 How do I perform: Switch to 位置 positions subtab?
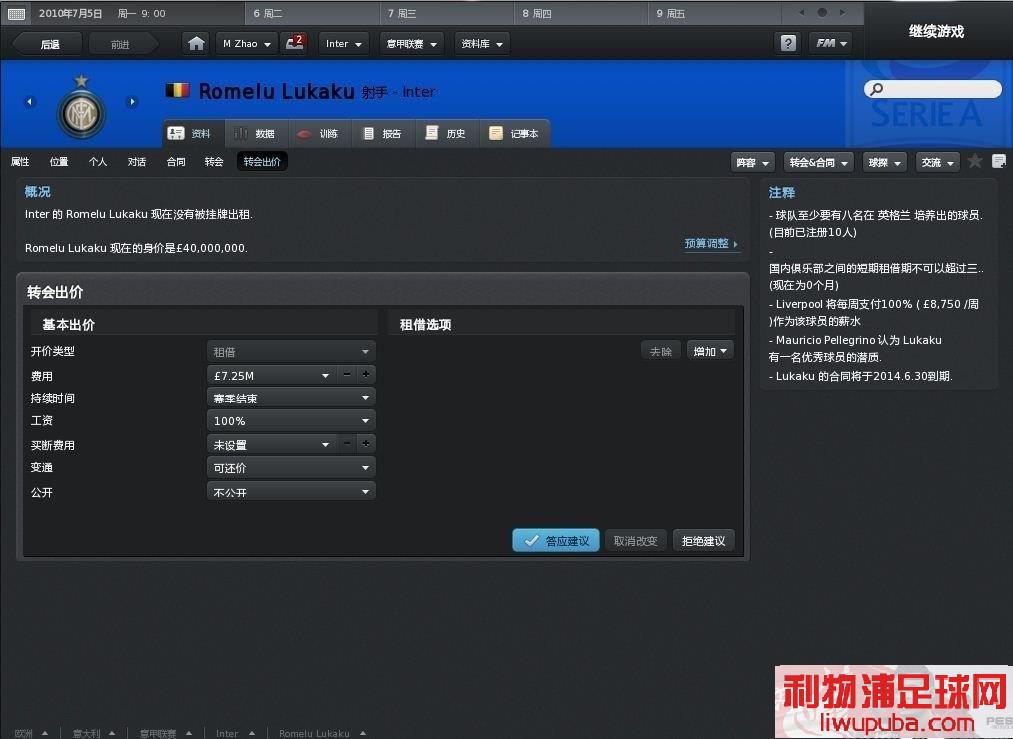pos(59,161)
